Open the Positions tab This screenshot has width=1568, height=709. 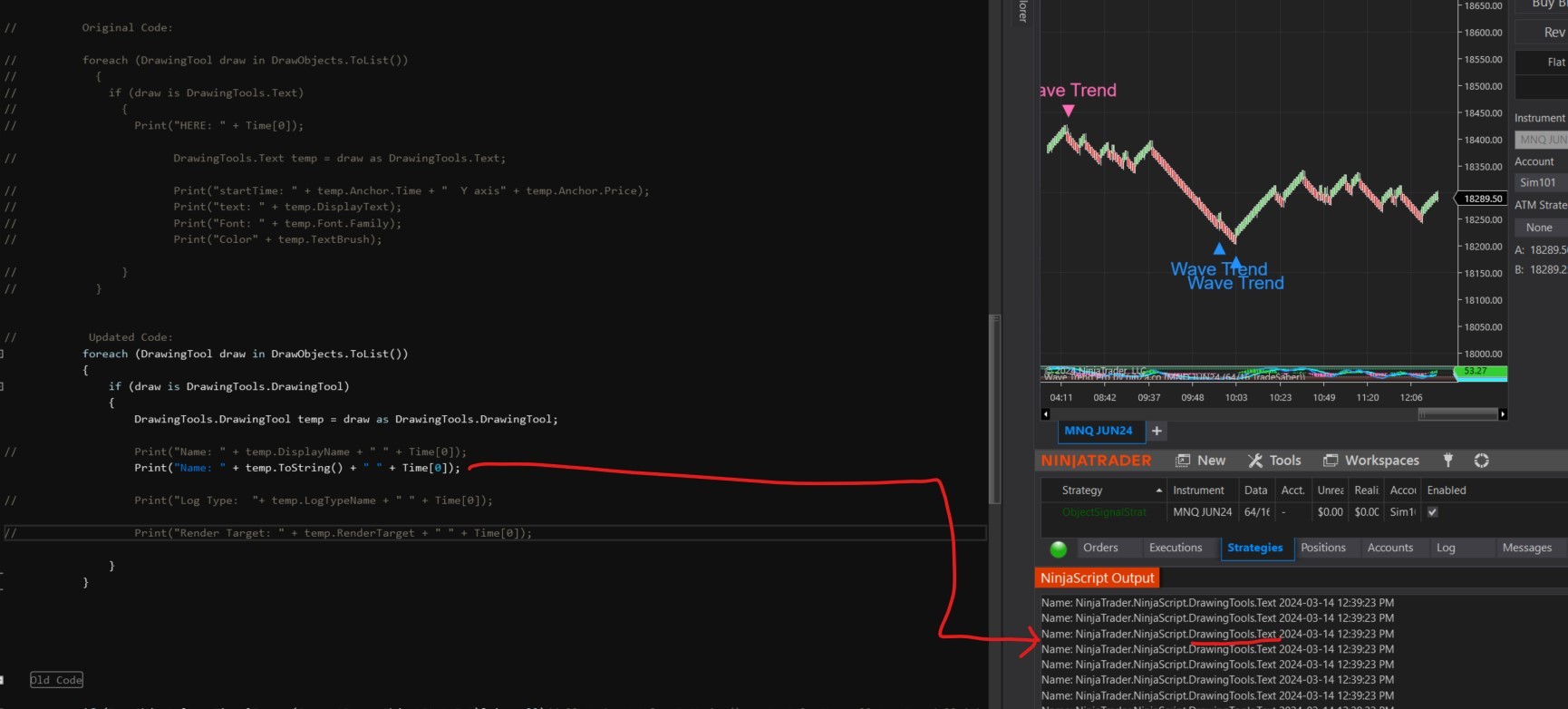tap(1323, 548)
